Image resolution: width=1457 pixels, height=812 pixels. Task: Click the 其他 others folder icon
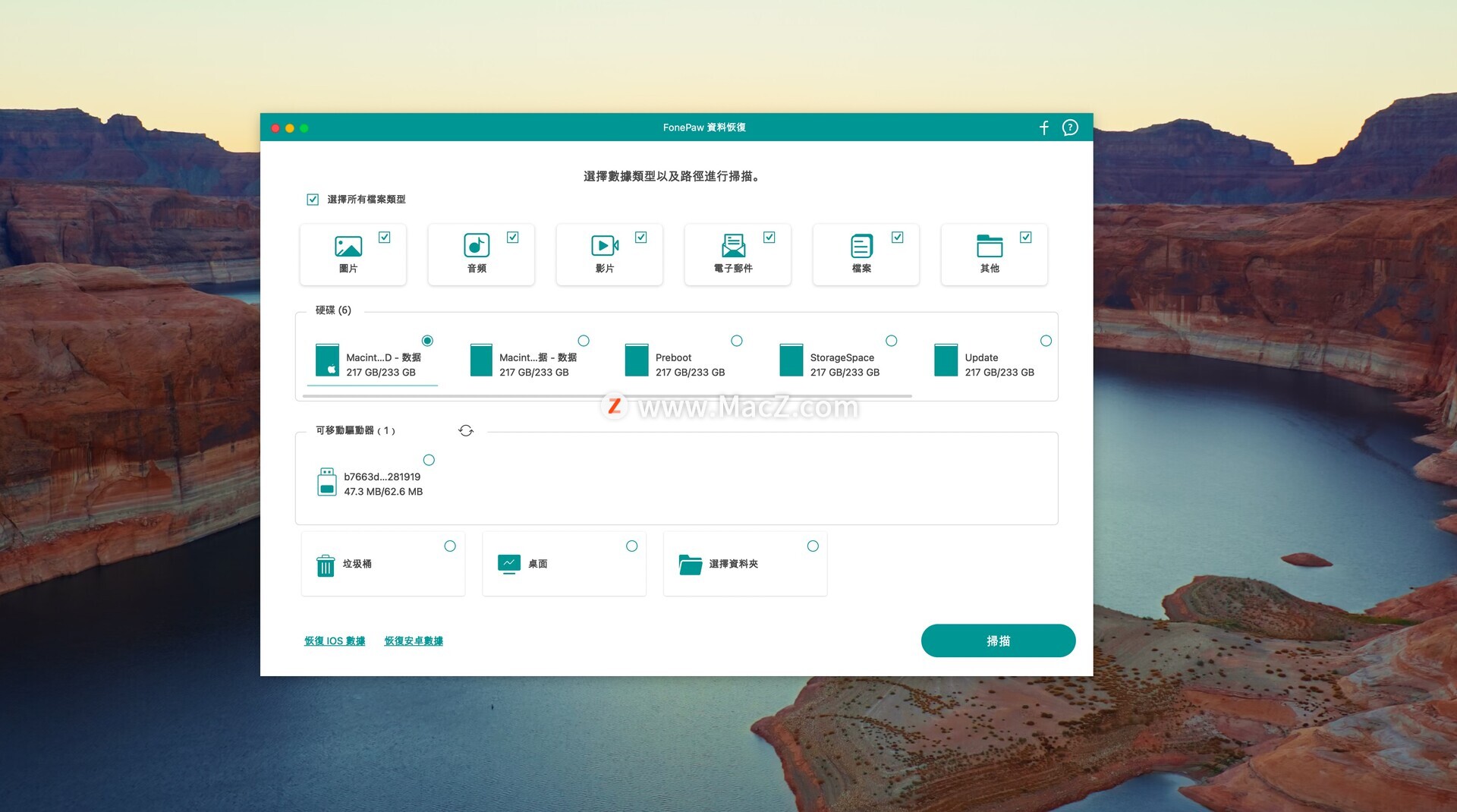pos(990,246)
